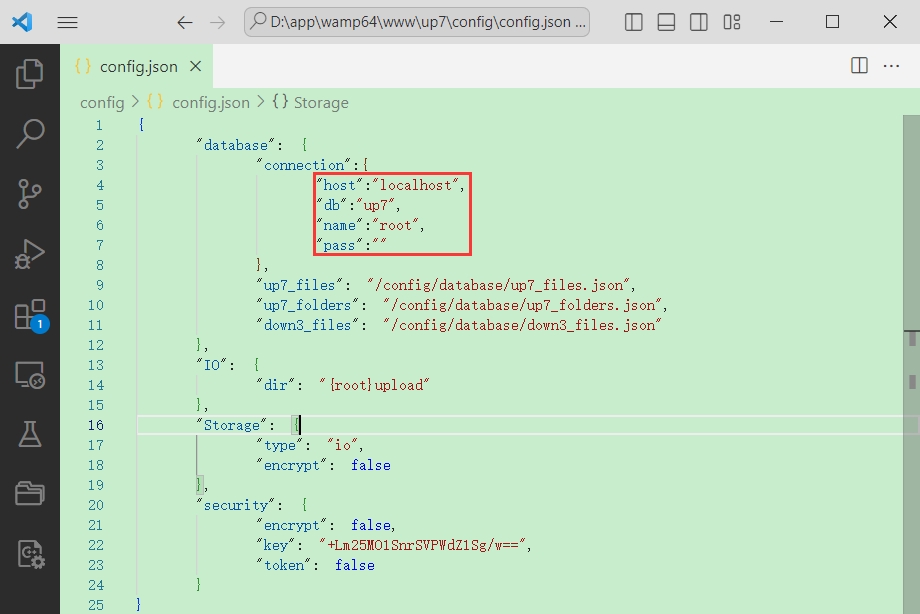Click the vertical scrollbar overview ruler
The image size is (920, 614).
coord(911,364)
